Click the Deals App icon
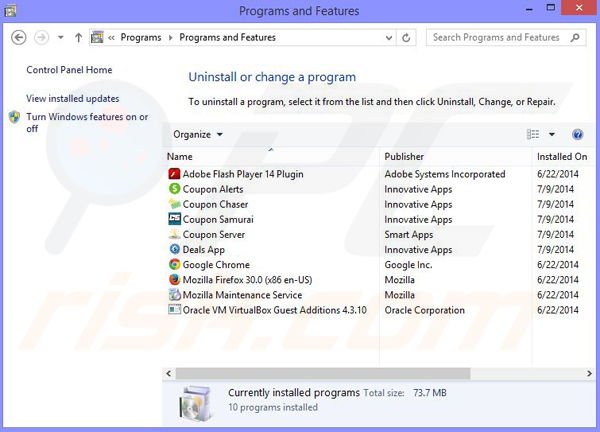This screenshot has width=600, height=432. (174, 249)
